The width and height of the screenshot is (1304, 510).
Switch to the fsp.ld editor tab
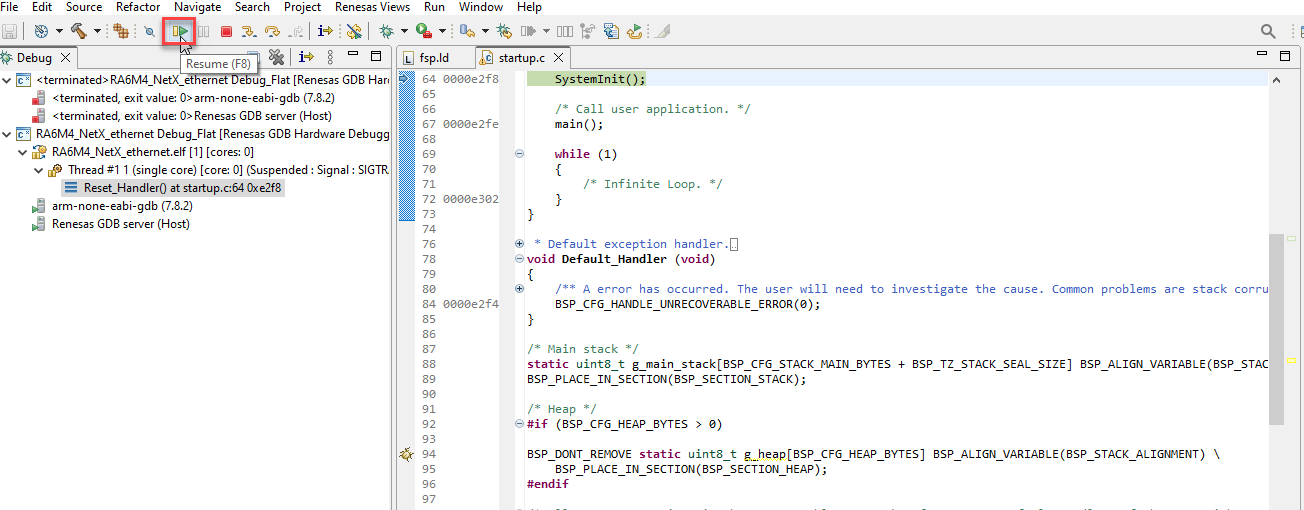433,58
